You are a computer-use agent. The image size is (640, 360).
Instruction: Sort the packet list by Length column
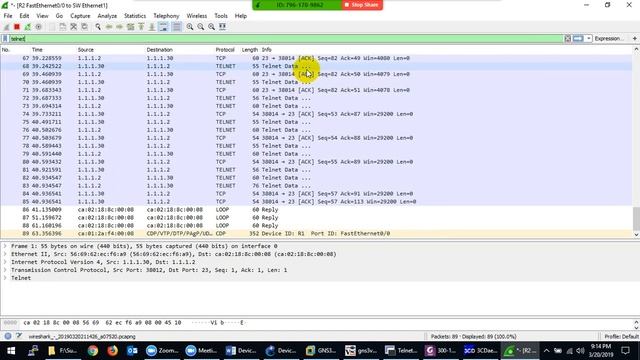(x=249, y=50)
